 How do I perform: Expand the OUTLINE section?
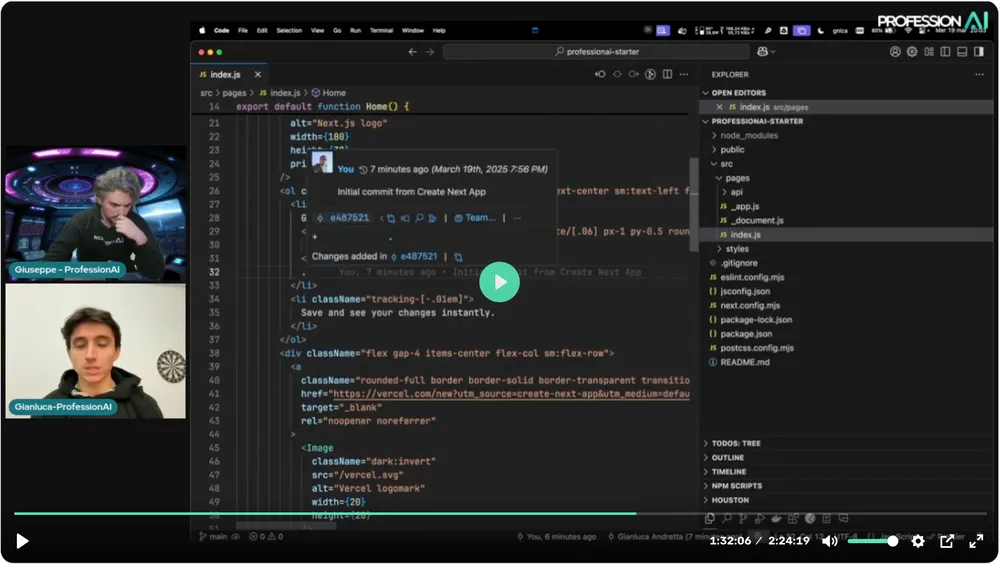point(728,457)
